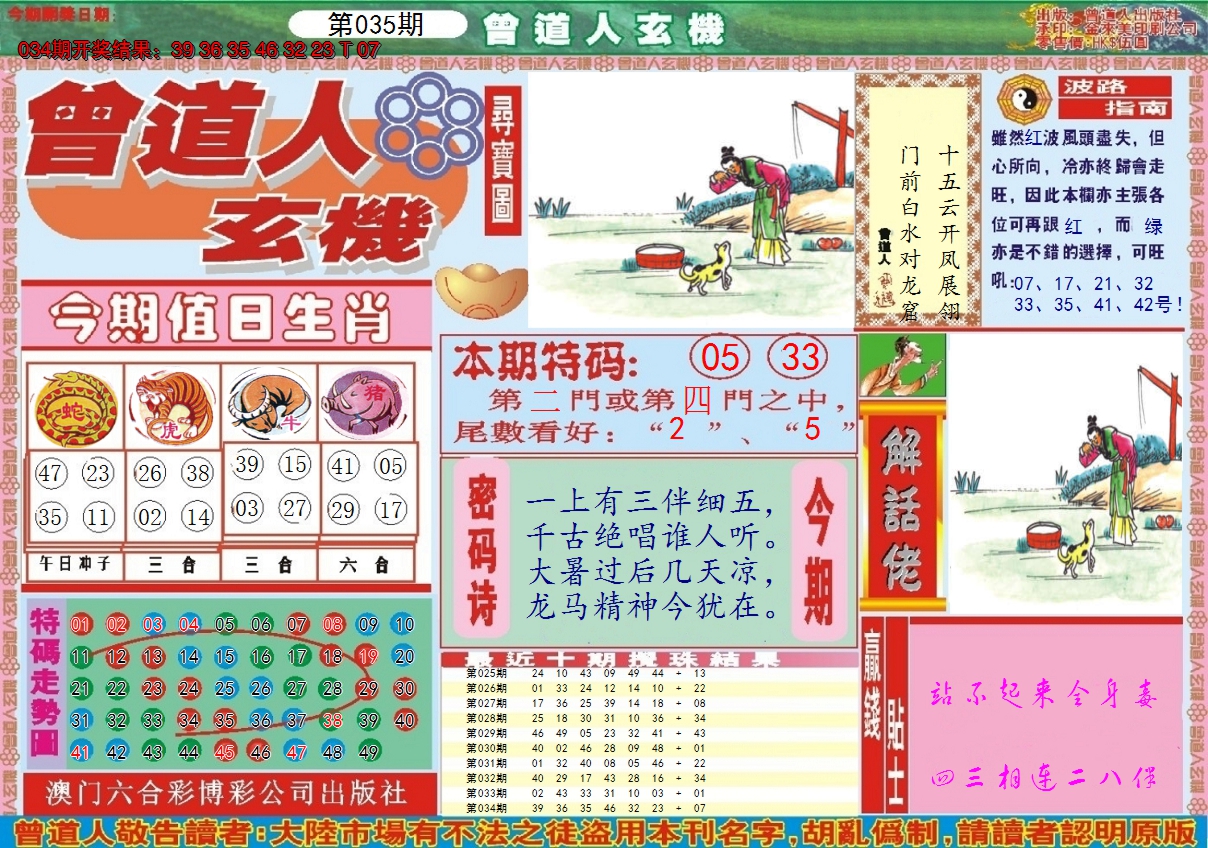Viewport: 1208px width, 848px height.
Task: Click the bottom 曾道人敬告讀者 notice banner
Action: [604, 832]
